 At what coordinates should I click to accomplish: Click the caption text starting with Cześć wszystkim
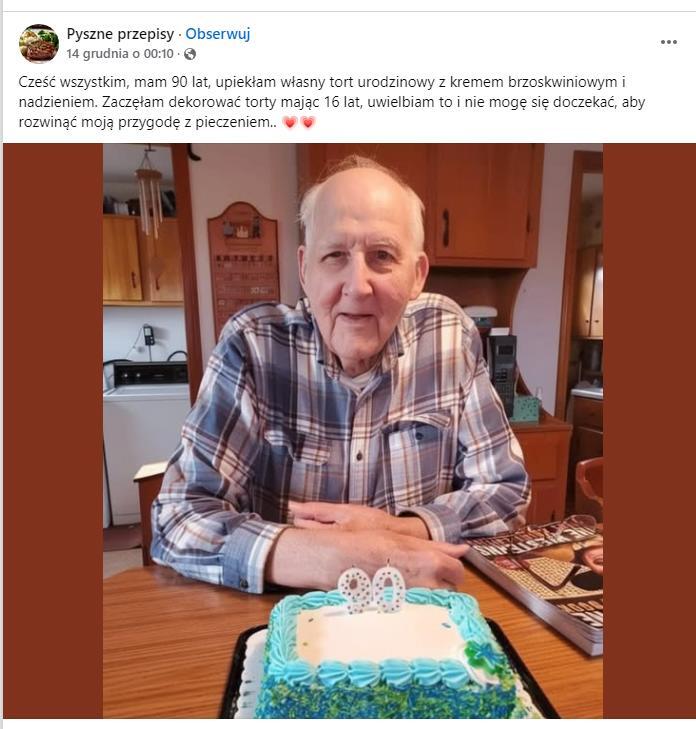tap(331, 102)
